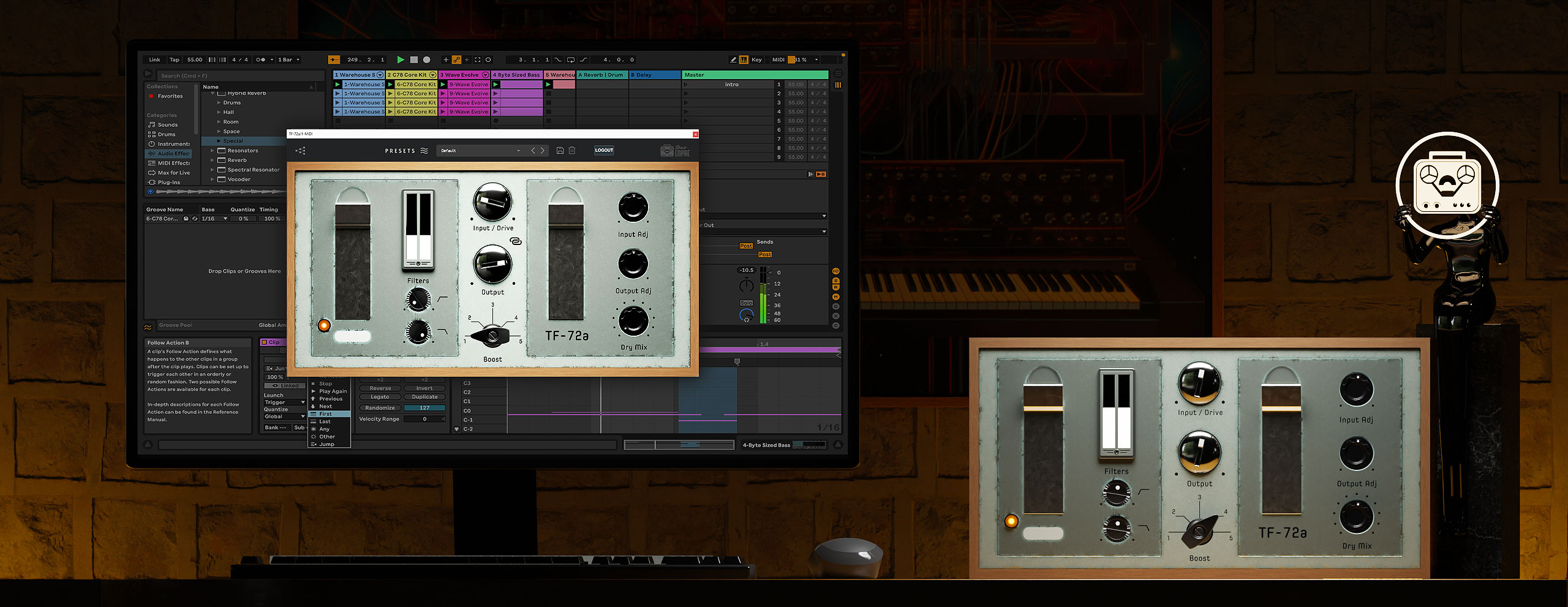Toggle the Linked button in clip view

click(285, 385)
